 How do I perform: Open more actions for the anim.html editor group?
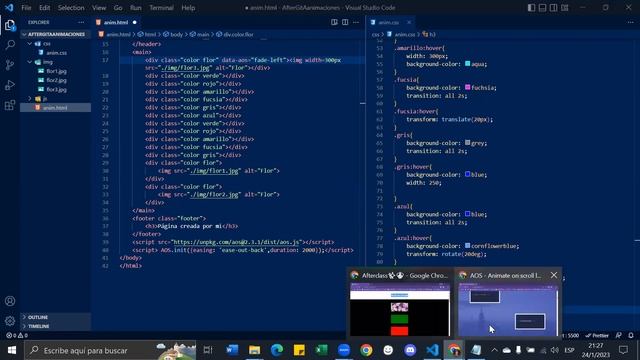point(356,22)
